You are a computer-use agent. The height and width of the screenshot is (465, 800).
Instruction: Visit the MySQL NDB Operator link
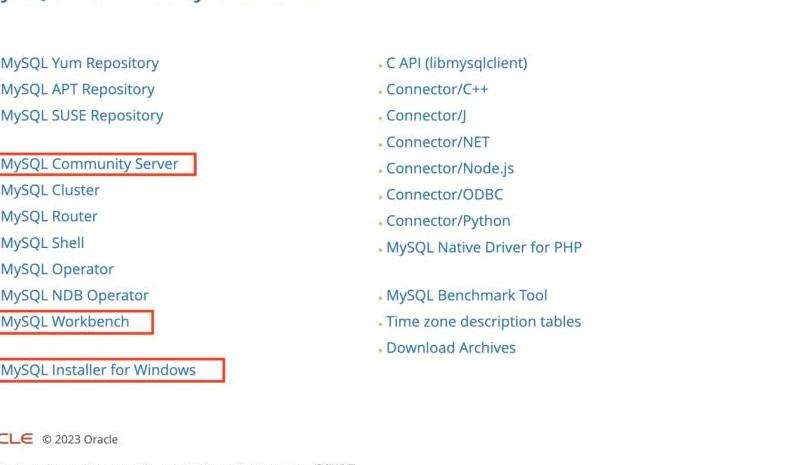(x=75, y=295)
